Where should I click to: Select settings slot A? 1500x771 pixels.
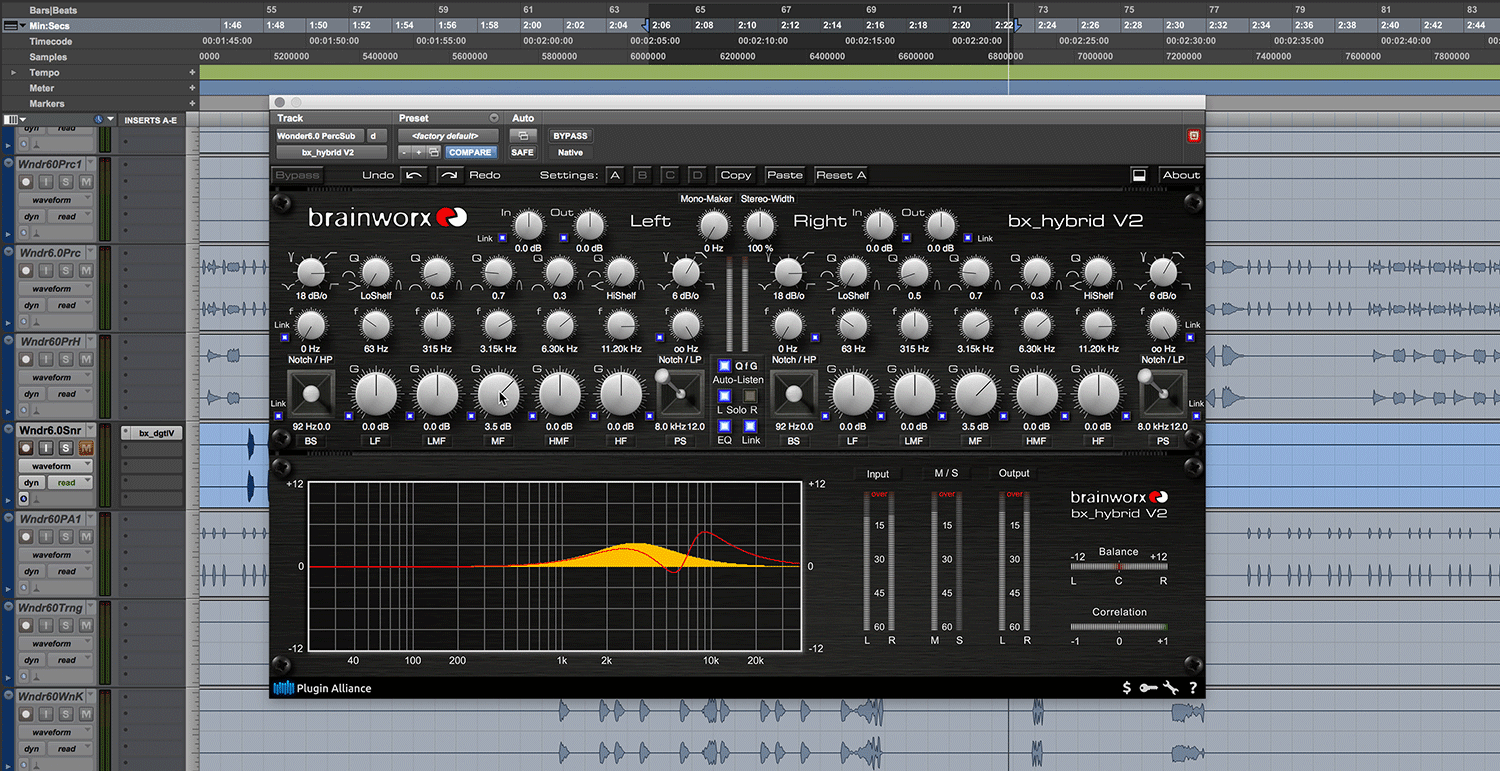[615, 175]
